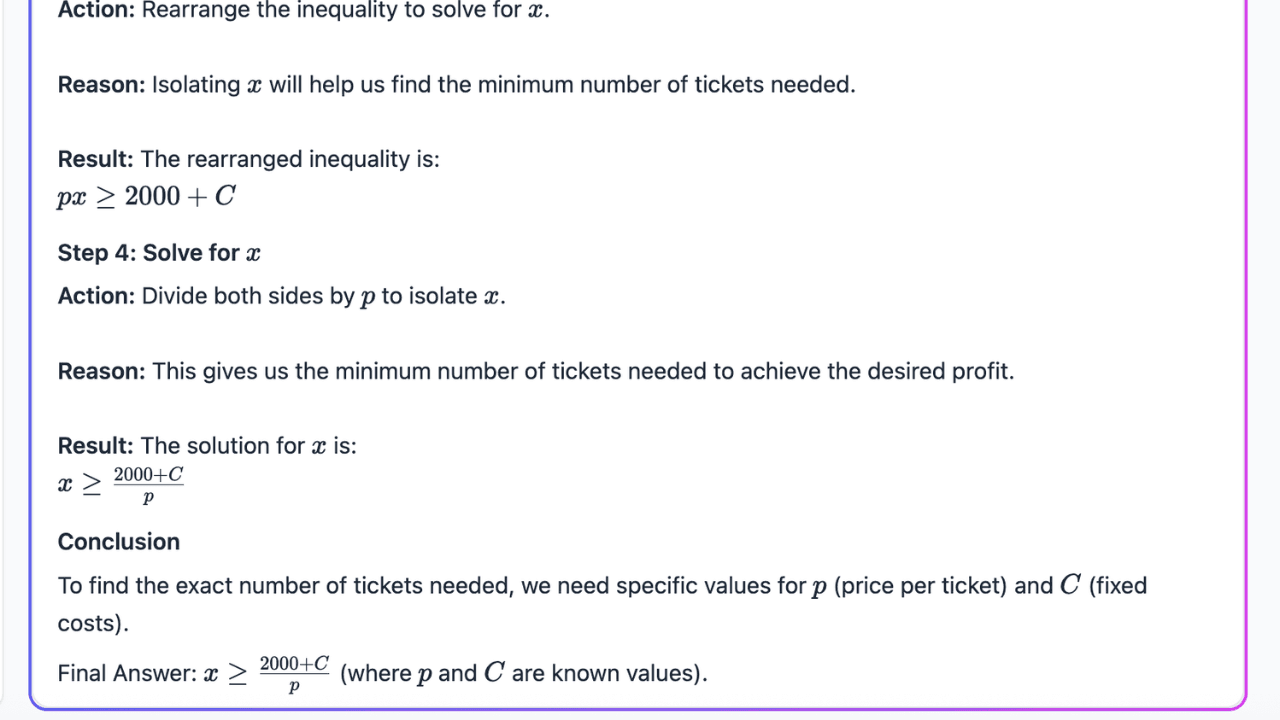This screenshot has height=720, width=1280.
Task: Click the "This gives us the minimum number" sentence
Action: 583,371
